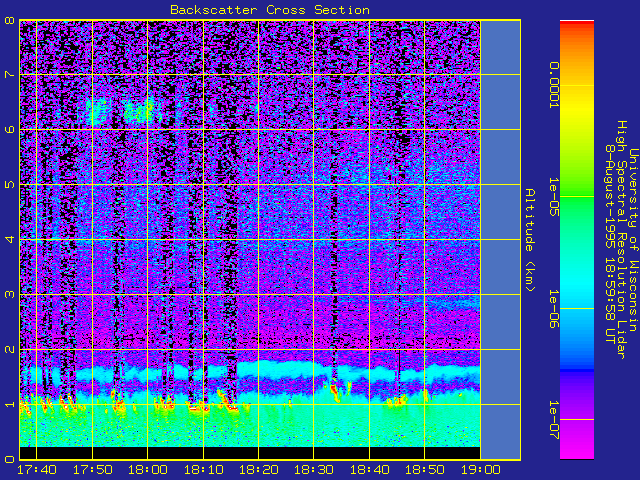Click the 17:40 time axis label
The width and height of the screenshot is (640, 480).
[37, 469]
